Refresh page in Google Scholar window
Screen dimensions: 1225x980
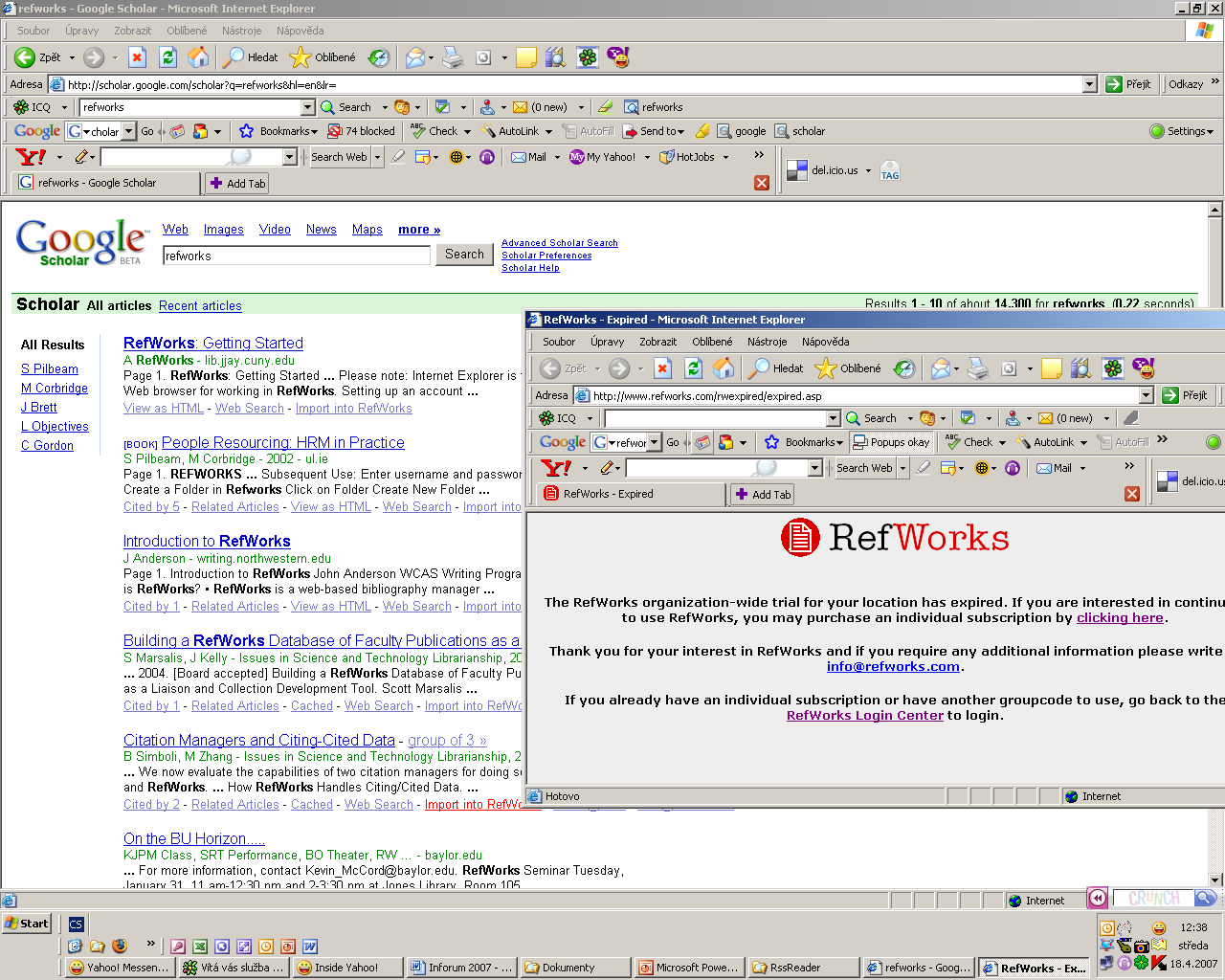pyautogui.click(x=167, y=57)
